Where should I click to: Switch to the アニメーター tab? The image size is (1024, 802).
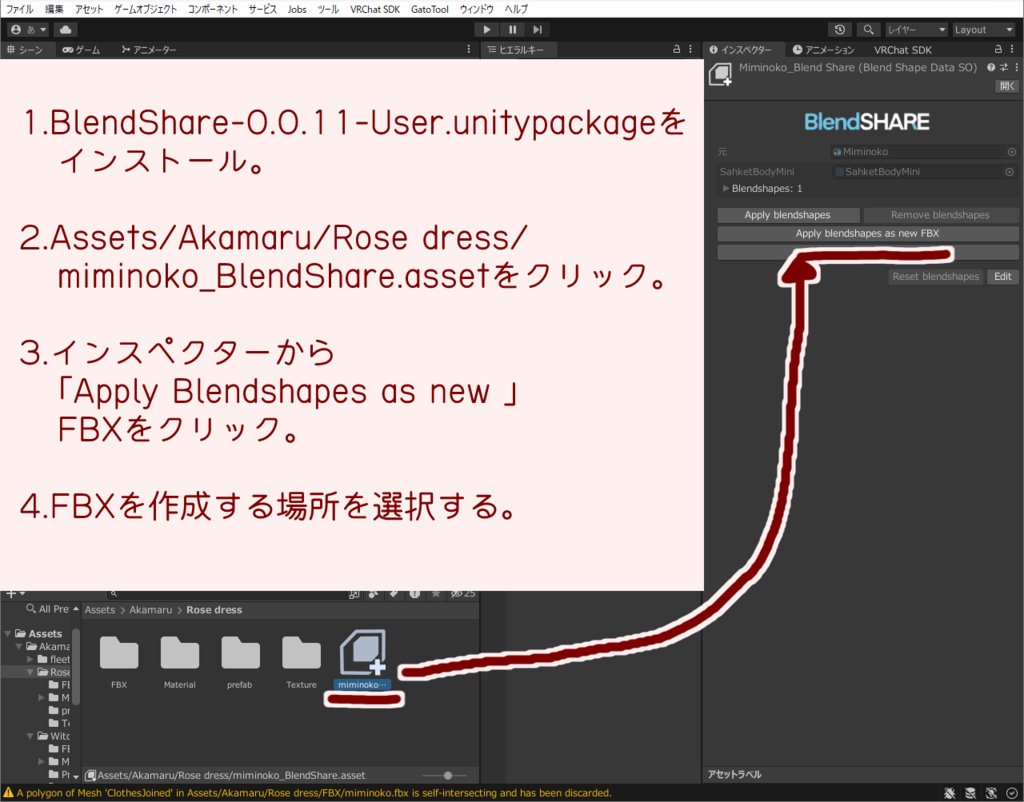coord(149,50)
